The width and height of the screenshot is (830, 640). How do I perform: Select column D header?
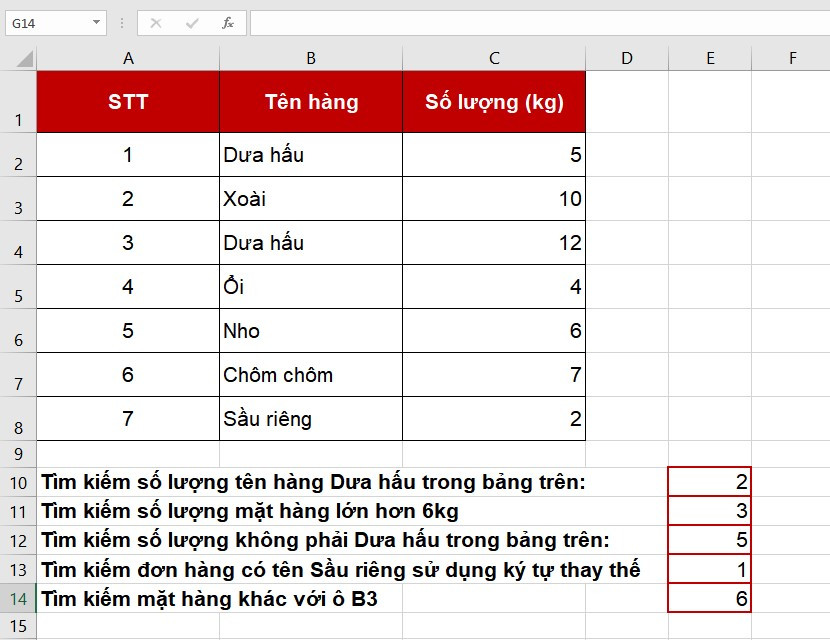pyautogui.click(x=627, y=58)
